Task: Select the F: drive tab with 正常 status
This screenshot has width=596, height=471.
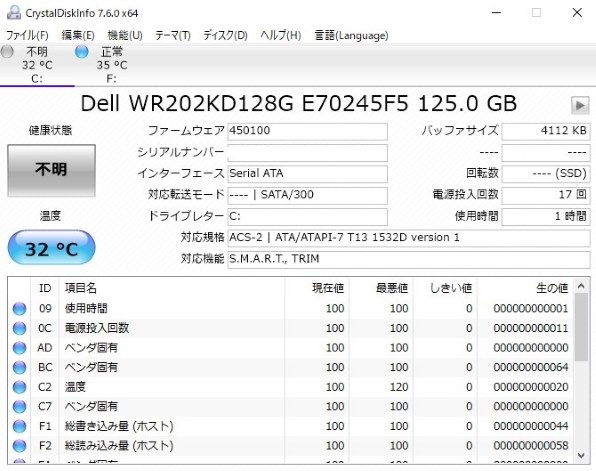Action: point(111,65)
